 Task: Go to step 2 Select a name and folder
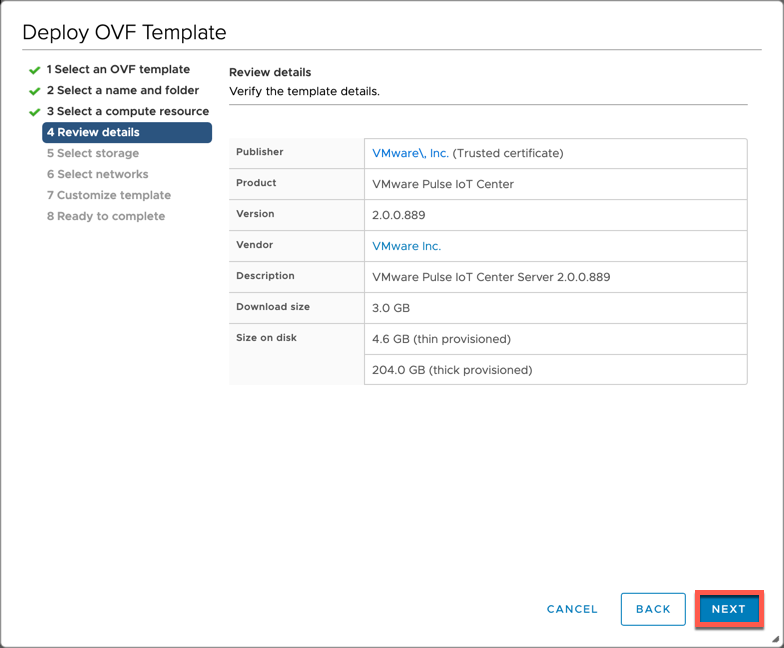click(x=123, y=90)
